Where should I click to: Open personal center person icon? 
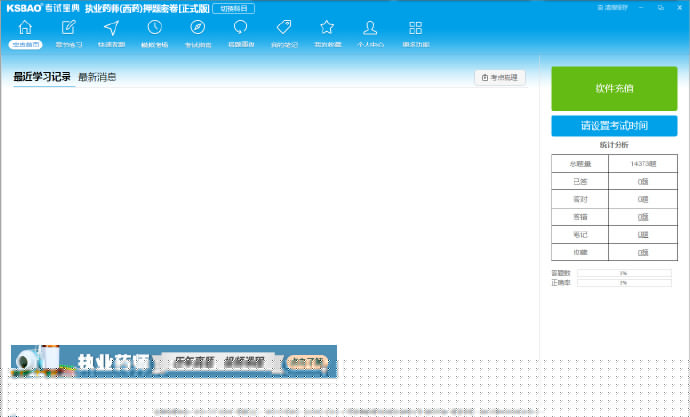(x=370, y=28)
